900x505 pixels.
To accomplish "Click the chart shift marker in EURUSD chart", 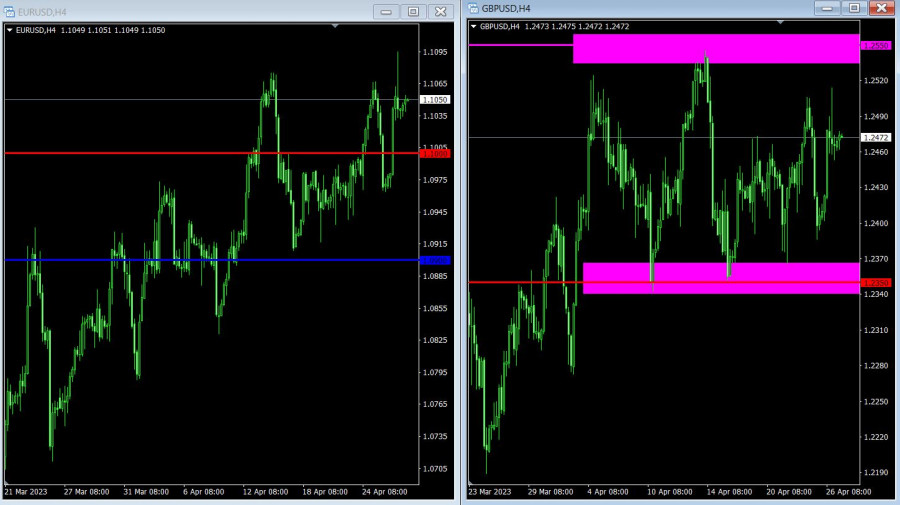I will (335, 26).
